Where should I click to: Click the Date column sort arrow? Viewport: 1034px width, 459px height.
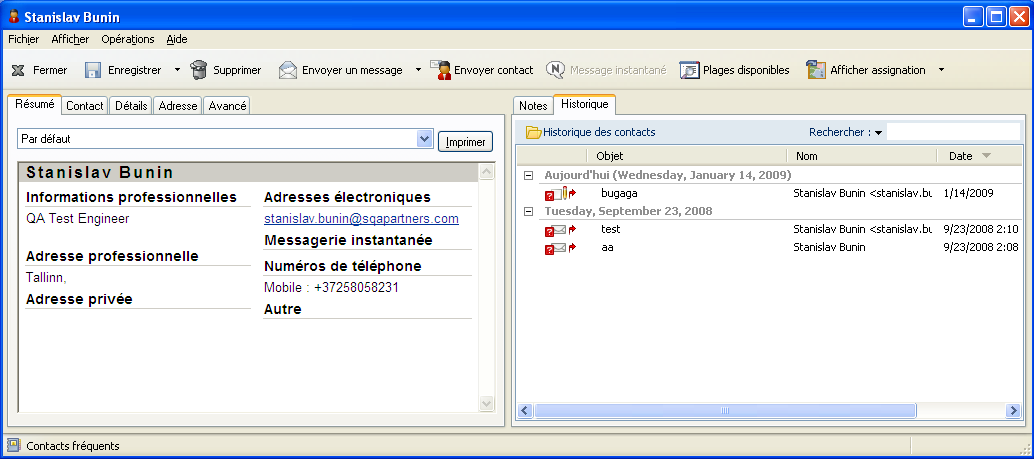pos(987,156)
